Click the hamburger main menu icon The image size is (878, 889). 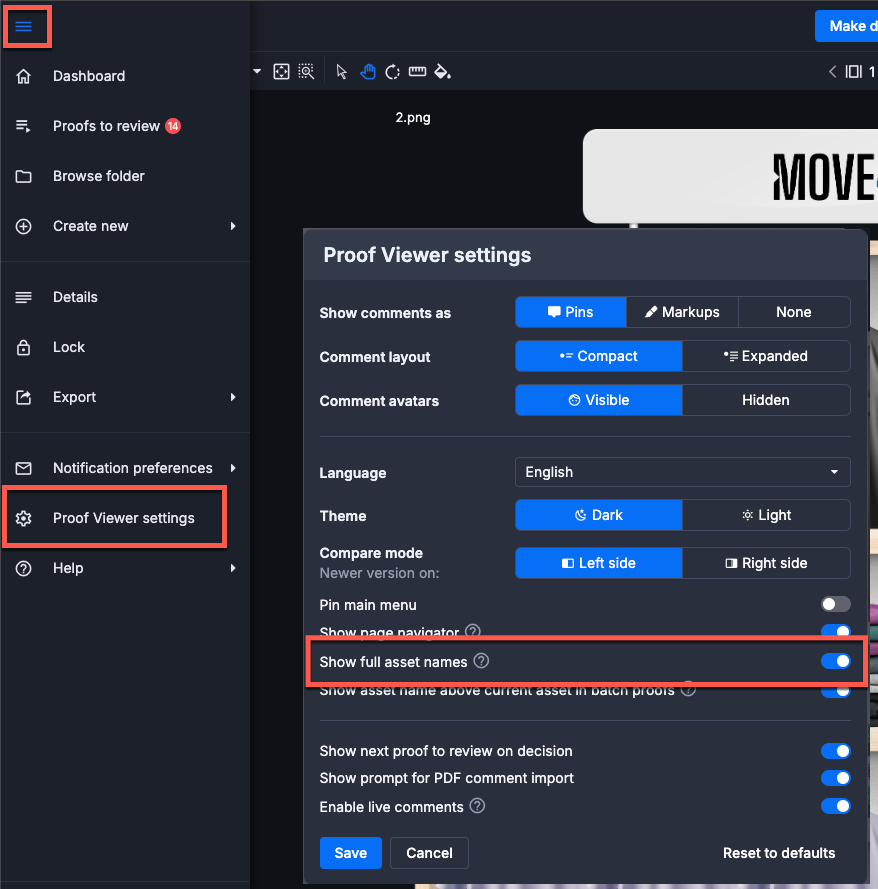[23, 27]
